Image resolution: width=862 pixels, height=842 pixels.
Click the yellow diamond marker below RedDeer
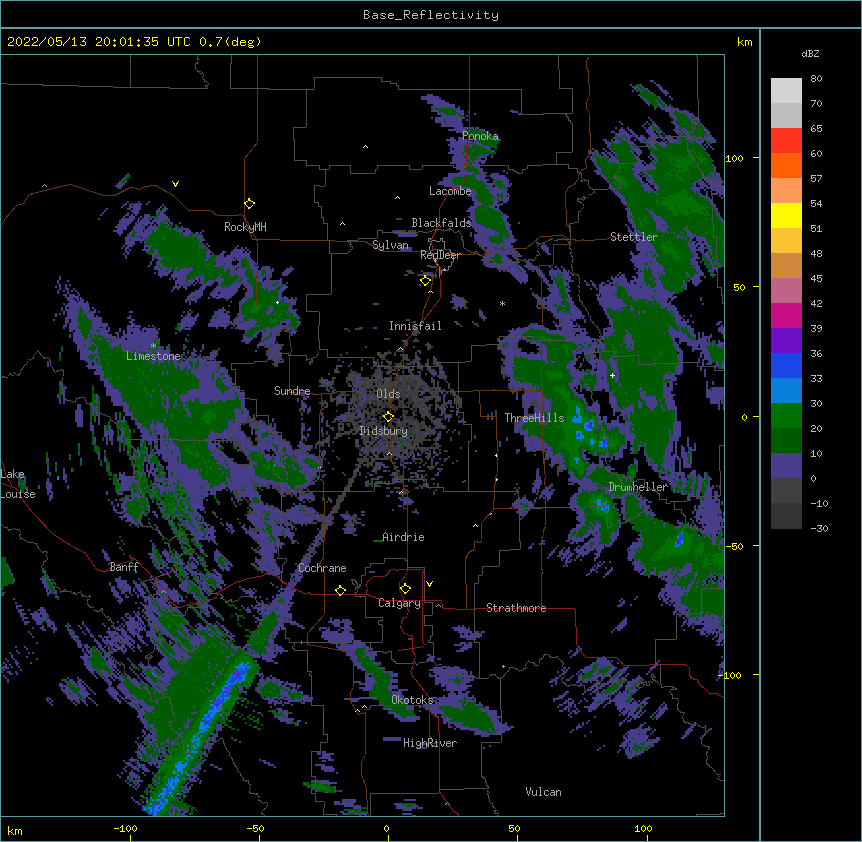(426, 281)
